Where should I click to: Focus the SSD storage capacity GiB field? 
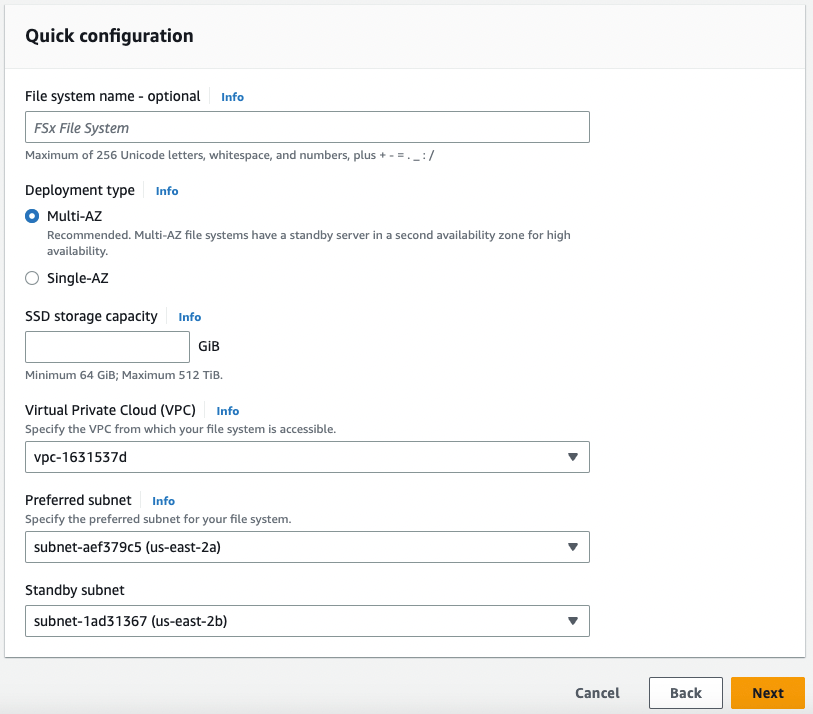pyautogui.click(x=107, y=347)
